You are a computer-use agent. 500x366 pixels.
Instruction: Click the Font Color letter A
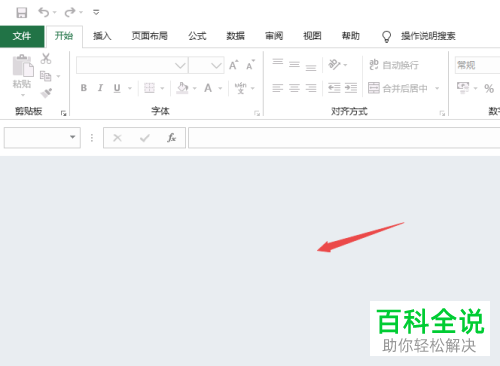pos(208,88)
